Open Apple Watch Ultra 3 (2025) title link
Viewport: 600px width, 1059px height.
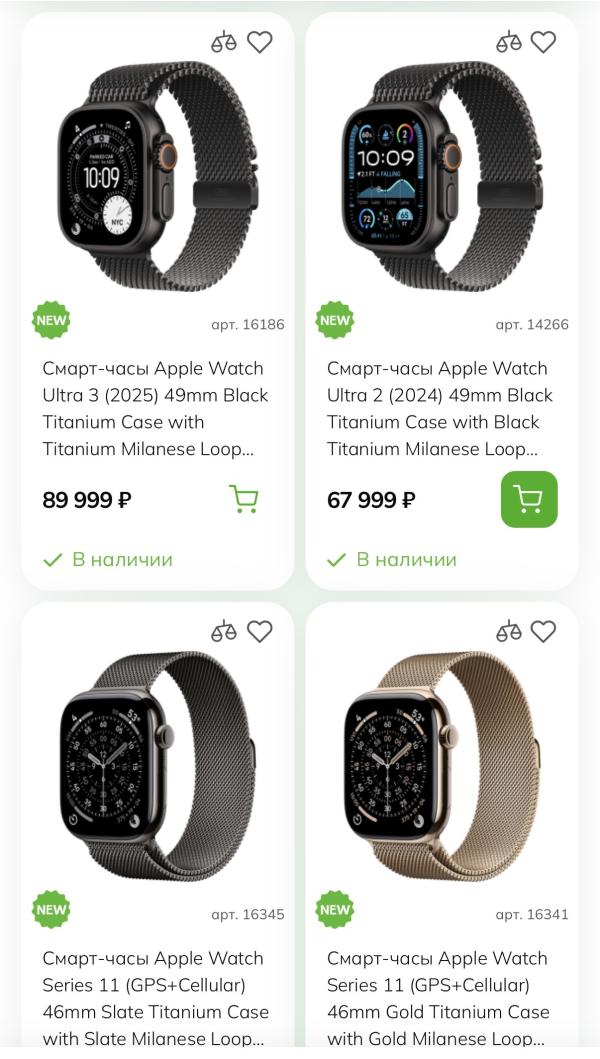(x=155, y=408)
